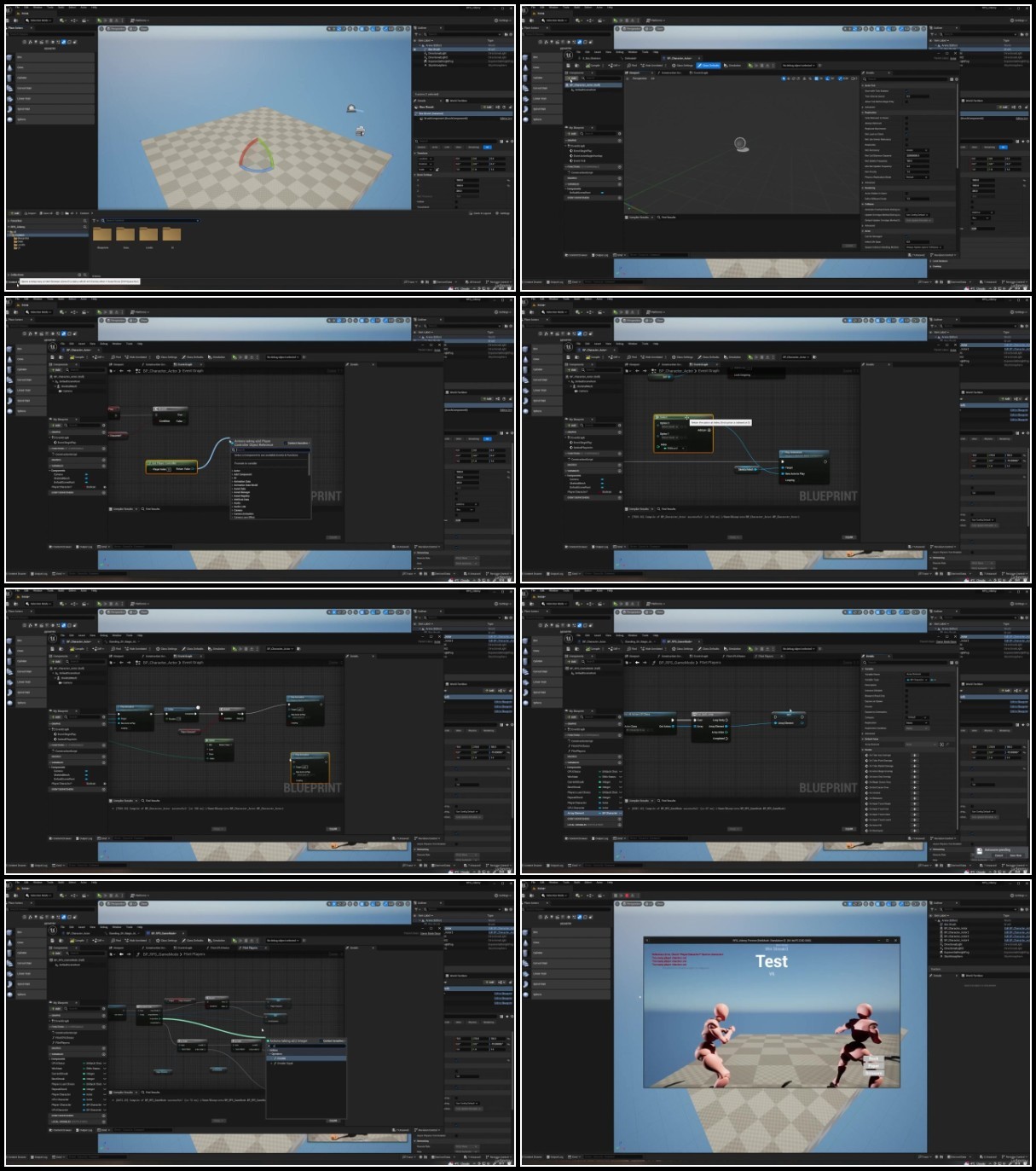Click Add button in gizmo screenshot content browser

pyautogui.click(x=14, y=213)
